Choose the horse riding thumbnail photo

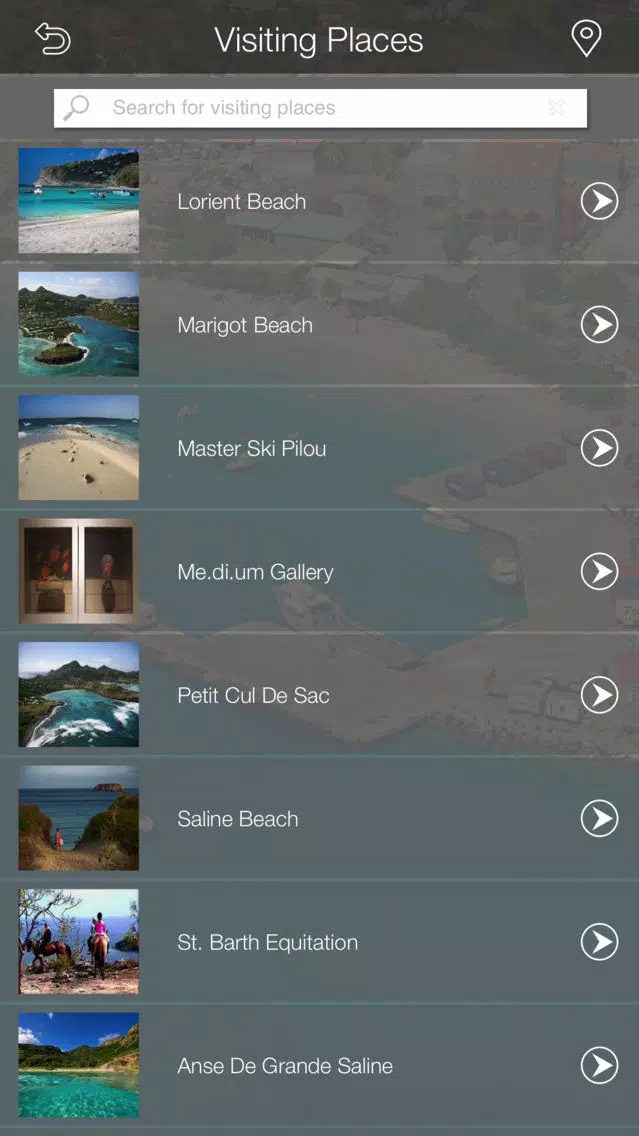pos(78,941)
